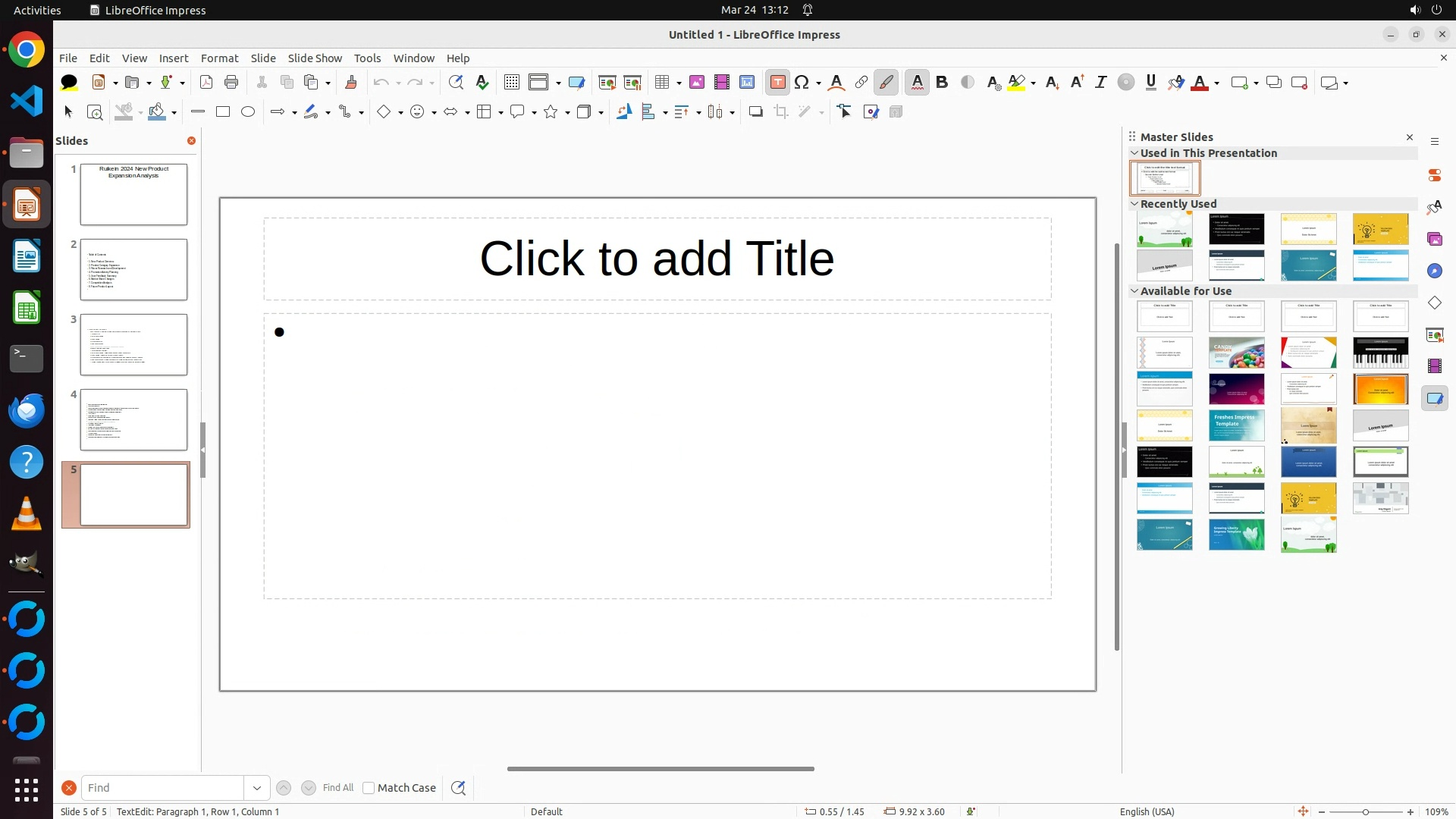The image size is (1456, 819).
Task: Click 'Click to add Title' placeholder
Action: tap(657, 259)
